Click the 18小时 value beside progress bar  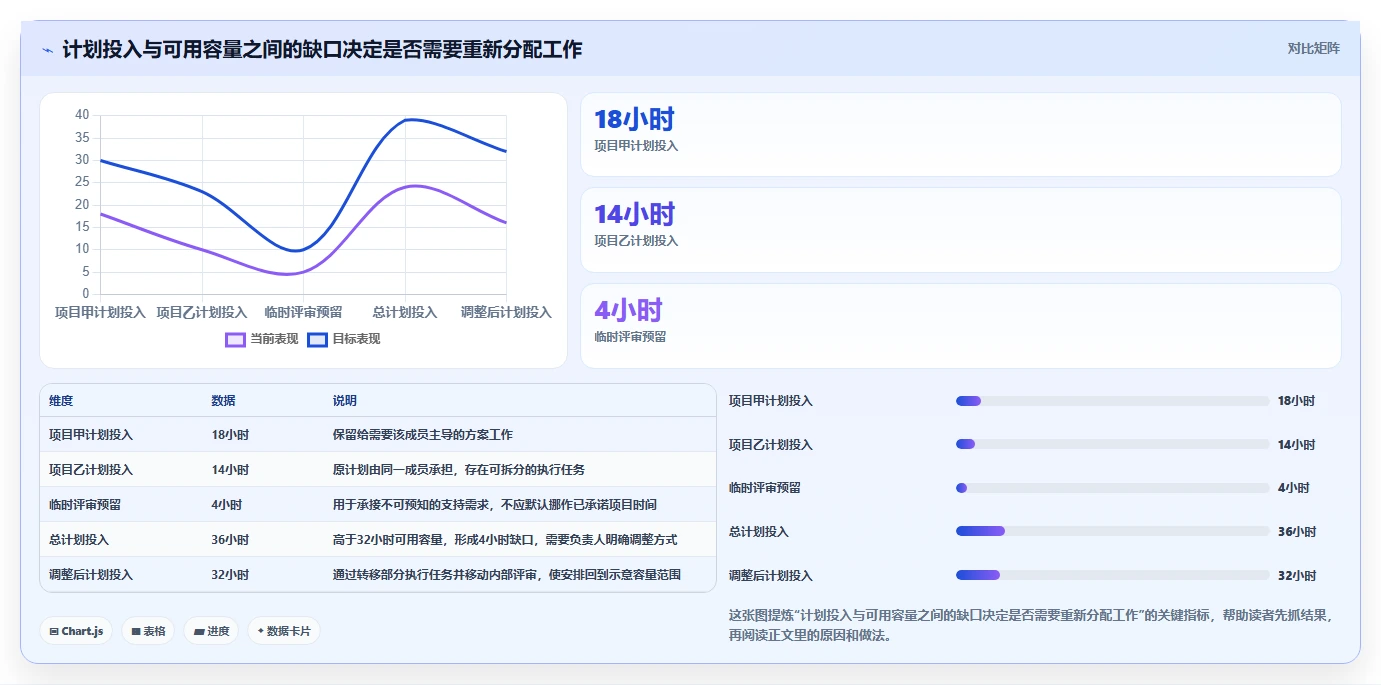1296,401
